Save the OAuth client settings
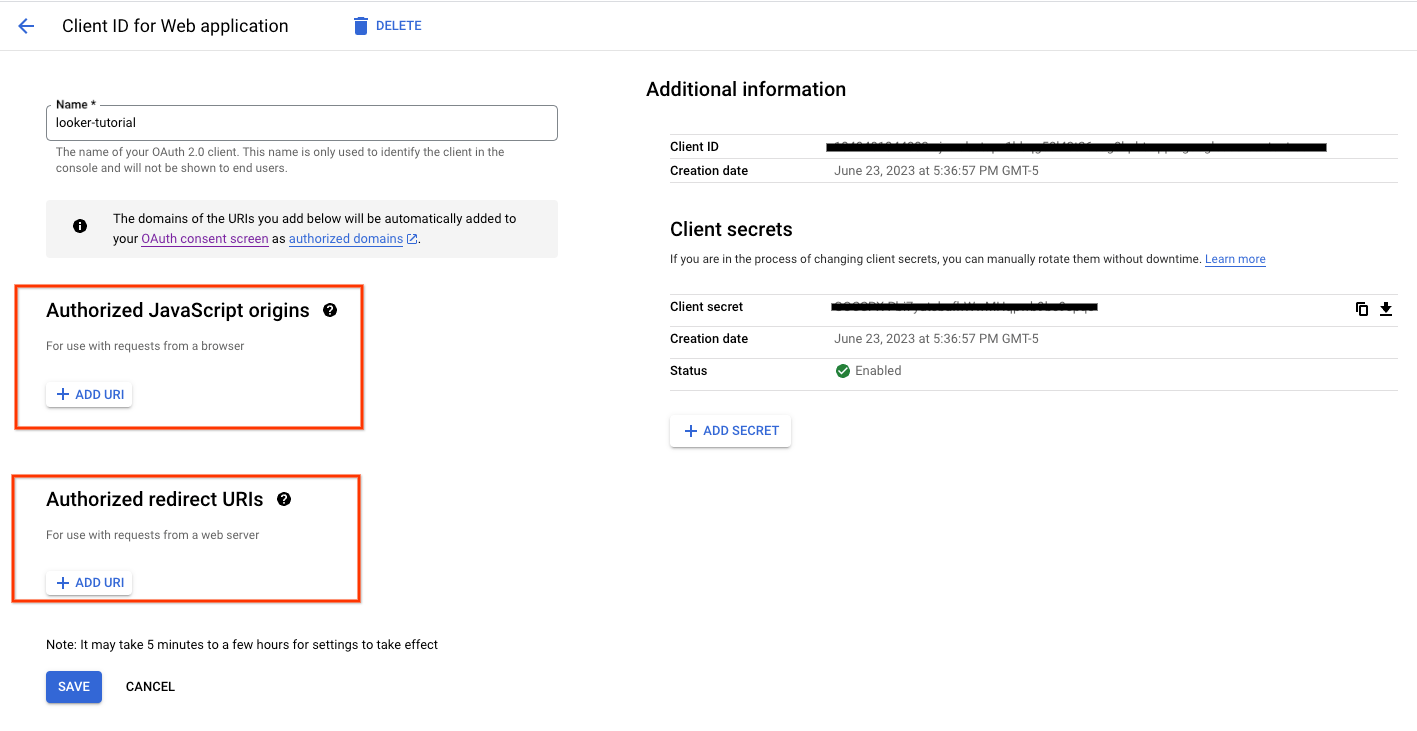1417x731 pixels. coord(73,686)
